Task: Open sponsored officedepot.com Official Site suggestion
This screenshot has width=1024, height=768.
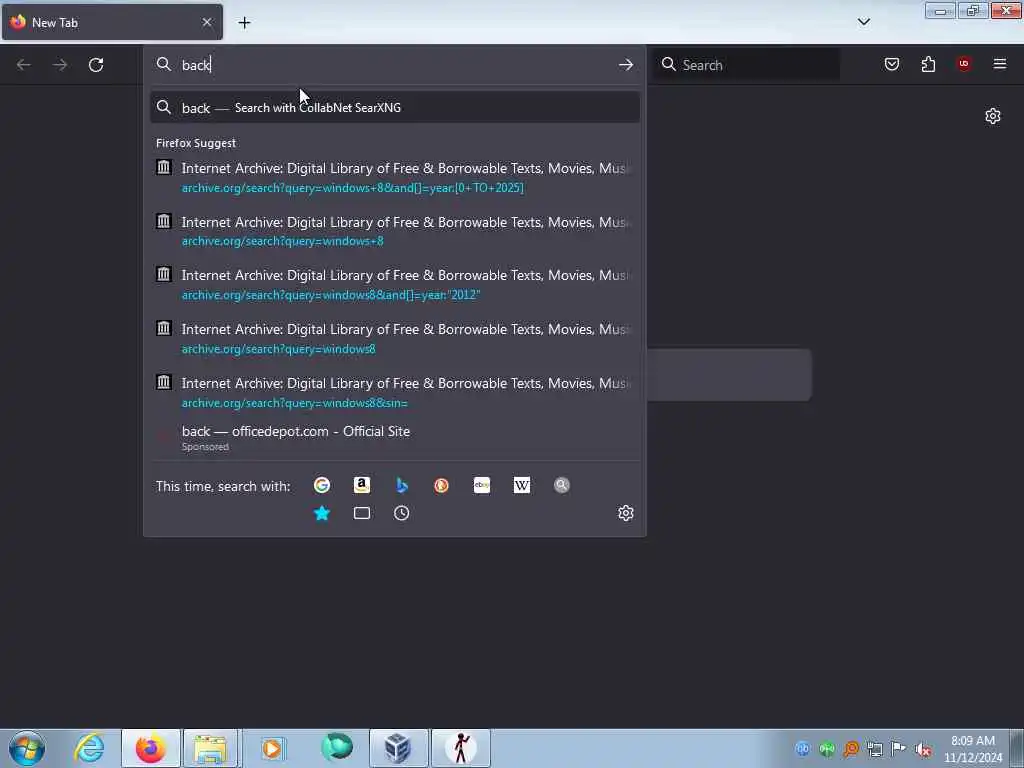Action: tap(395, 438)
